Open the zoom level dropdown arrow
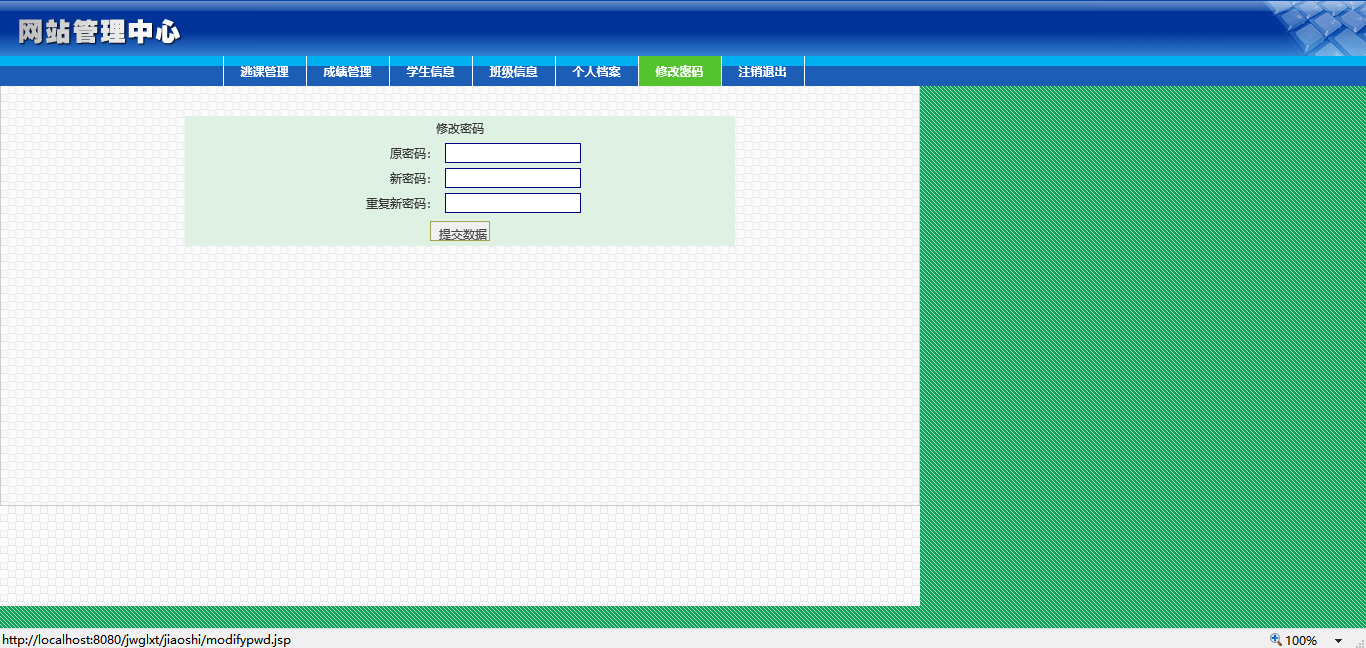The width and height of the screenshot is (1366, 648). (1339, 641)
